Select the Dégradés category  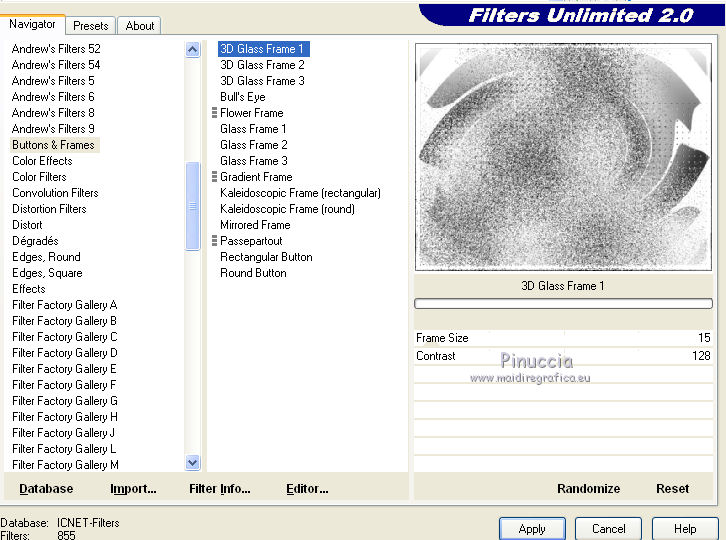(x=35, y=241)
